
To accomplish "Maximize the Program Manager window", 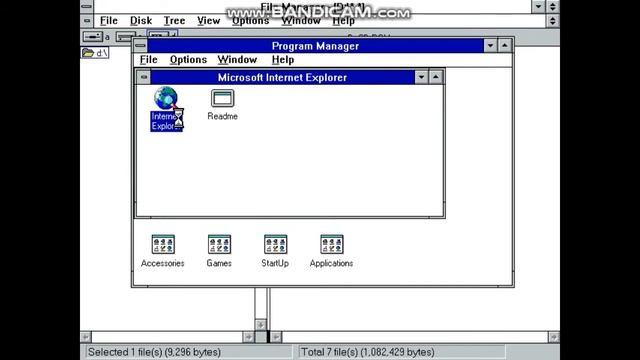I will pos(505,46).
